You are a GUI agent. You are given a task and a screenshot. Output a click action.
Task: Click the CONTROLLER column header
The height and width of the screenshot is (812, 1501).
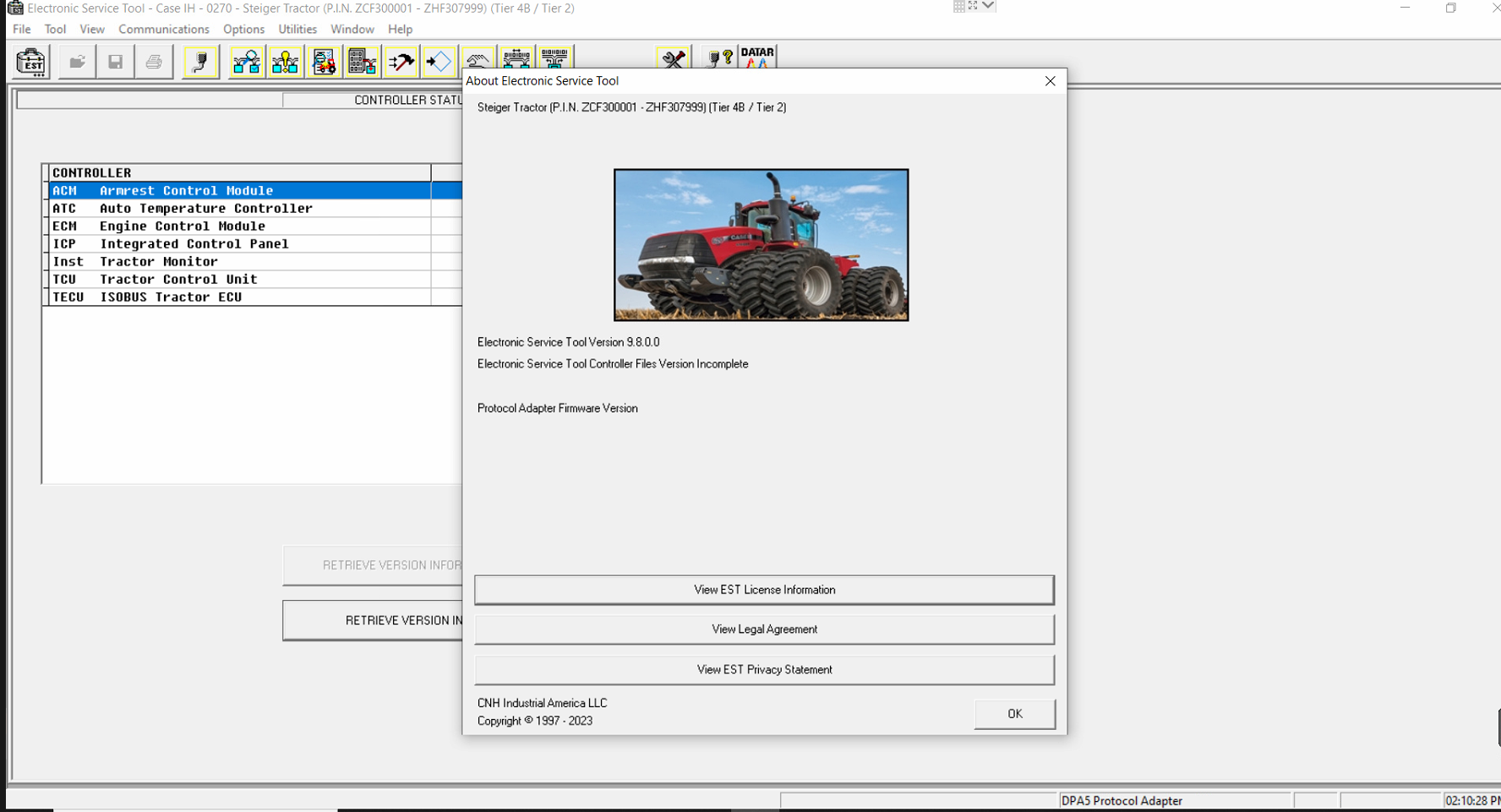239,172
